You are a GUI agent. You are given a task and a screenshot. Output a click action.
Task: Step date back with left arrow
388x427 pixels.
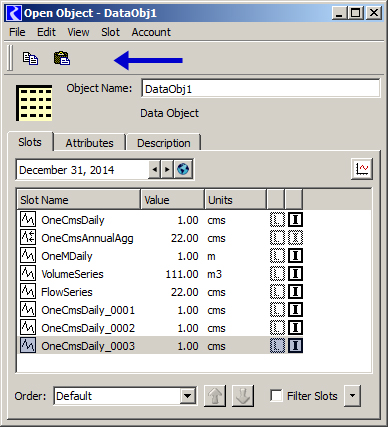[x=155, y=170]
